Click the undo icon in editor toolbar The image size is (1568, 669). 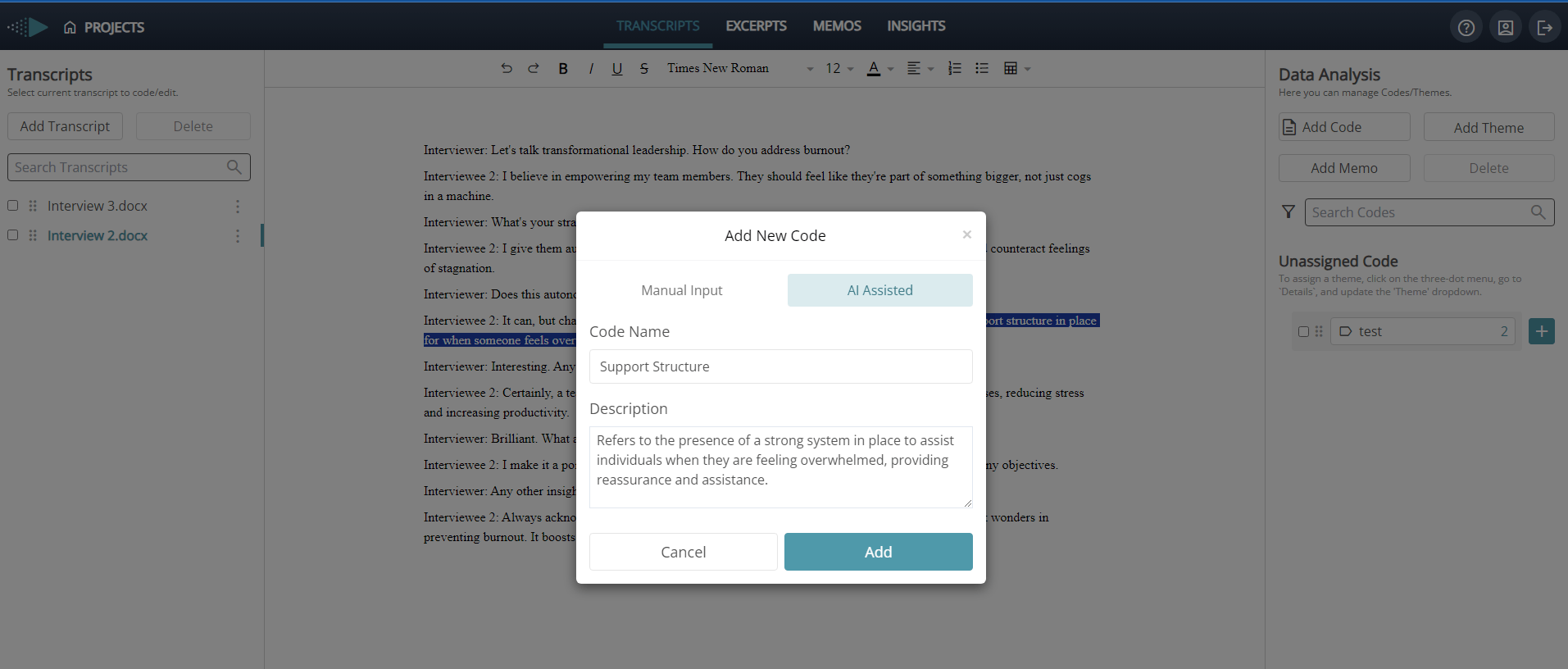coord(507,69)
